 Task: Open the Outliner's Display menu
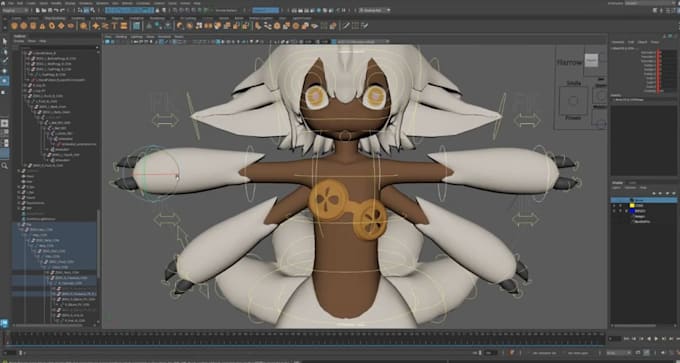(19, 41)
